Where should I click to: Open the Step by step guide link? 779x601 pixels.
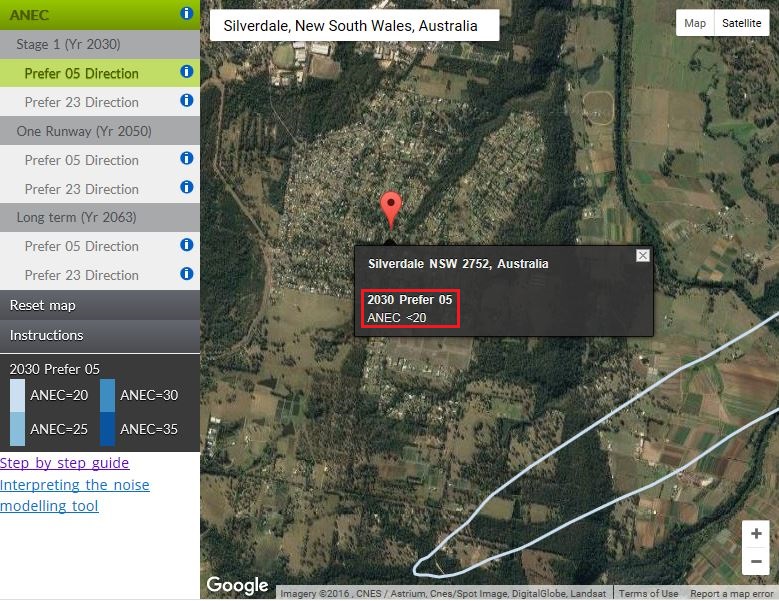pos(65,463)
